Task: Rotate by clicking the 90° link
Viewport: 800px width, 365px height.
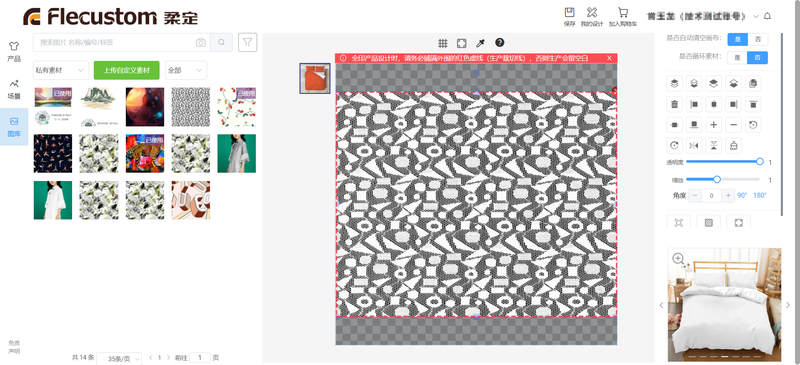Action: tap(742, 196)
